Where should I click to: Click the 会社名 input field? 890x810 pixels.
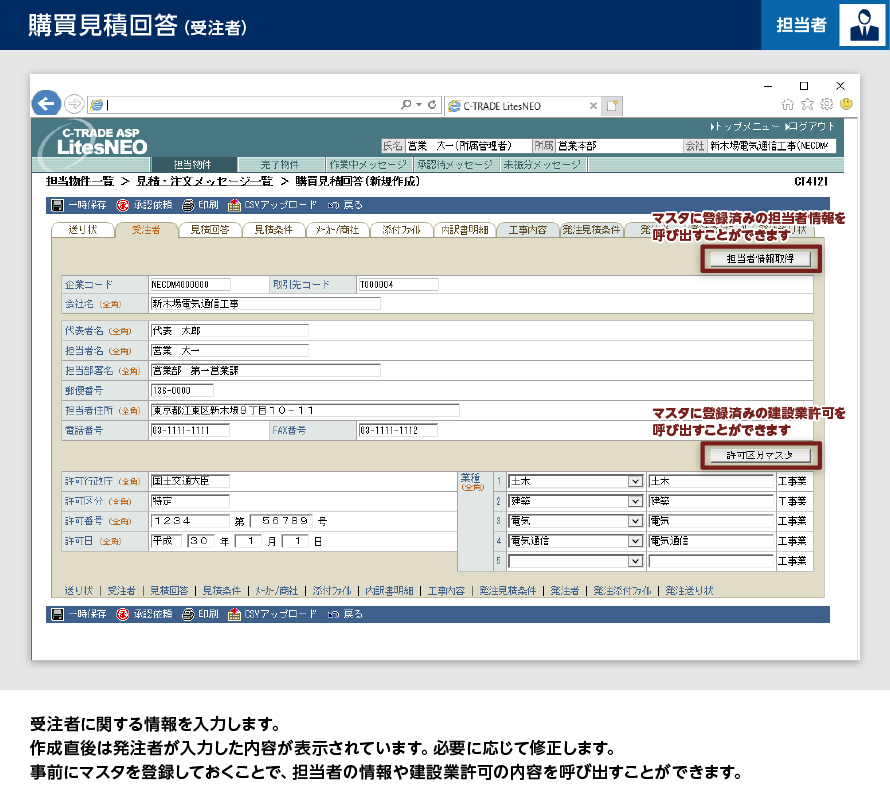[265, 304]
